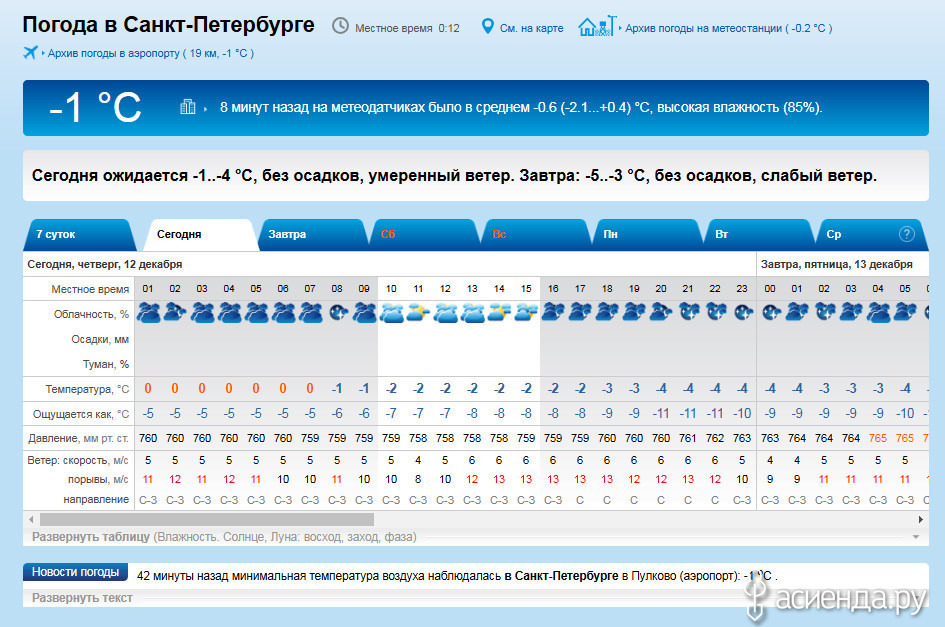Click the sensor report text in the blue banner
The height and width of the screenshot is (627, 945).
tap(521, 107)
